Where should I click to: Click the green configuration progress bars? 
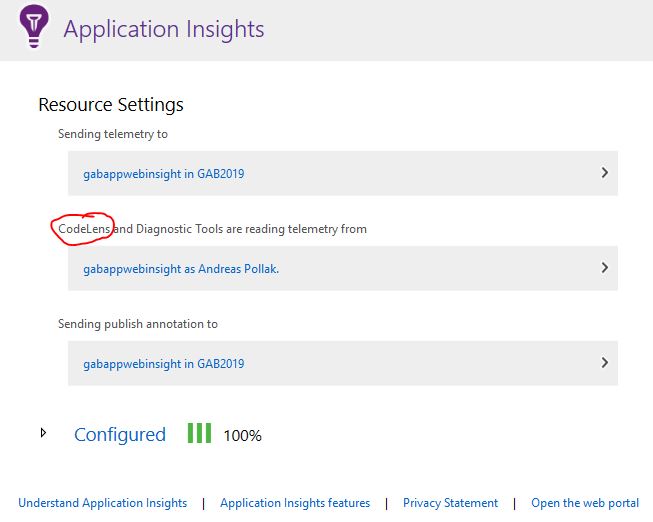tap(199, 433)
